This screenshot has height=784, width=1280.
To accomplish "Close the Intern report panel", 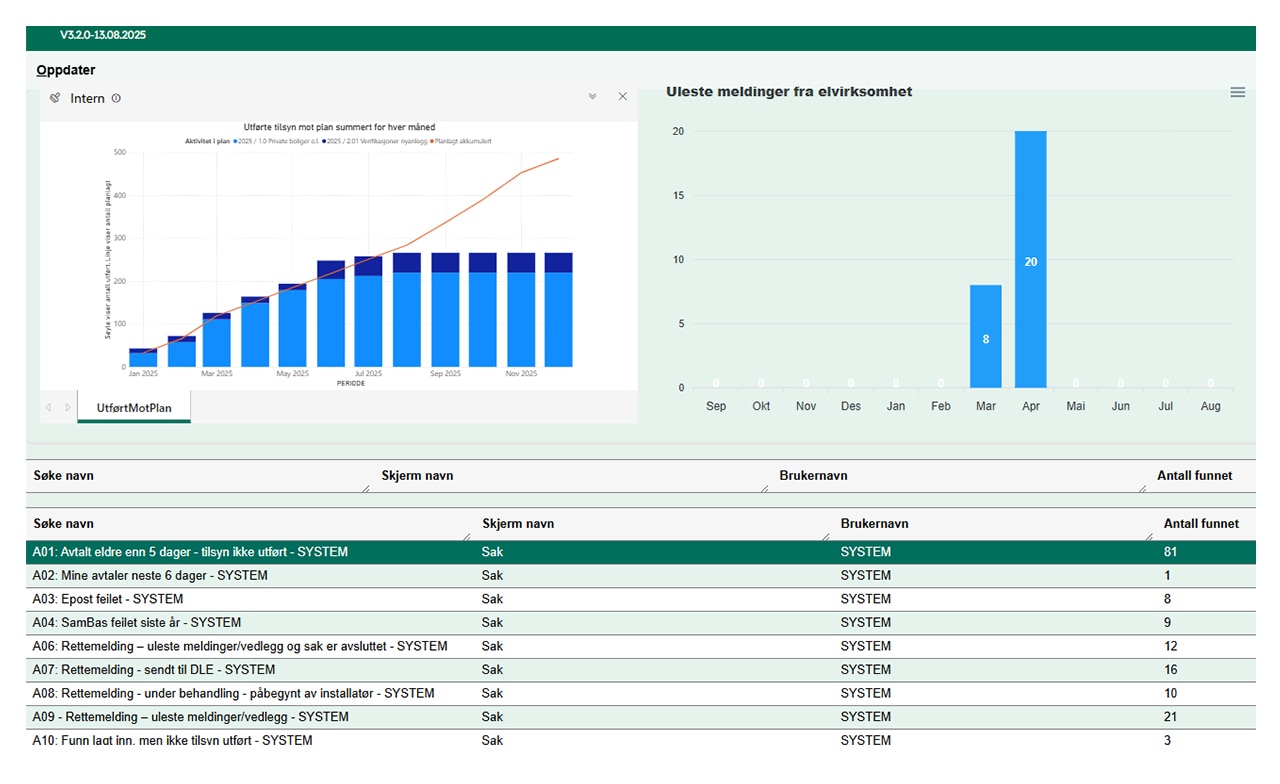I will (622, 97).
